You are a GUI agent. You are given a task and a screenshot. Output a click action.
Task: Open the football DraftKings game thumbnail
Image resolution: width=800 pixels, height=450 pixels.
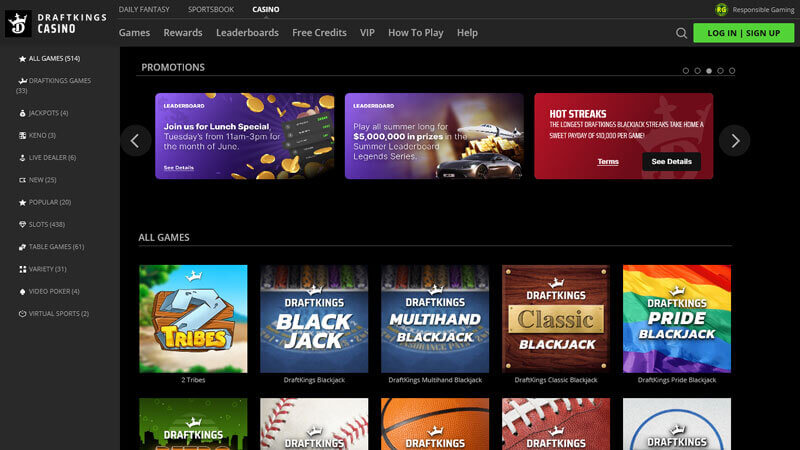click(x=556, y=424)
